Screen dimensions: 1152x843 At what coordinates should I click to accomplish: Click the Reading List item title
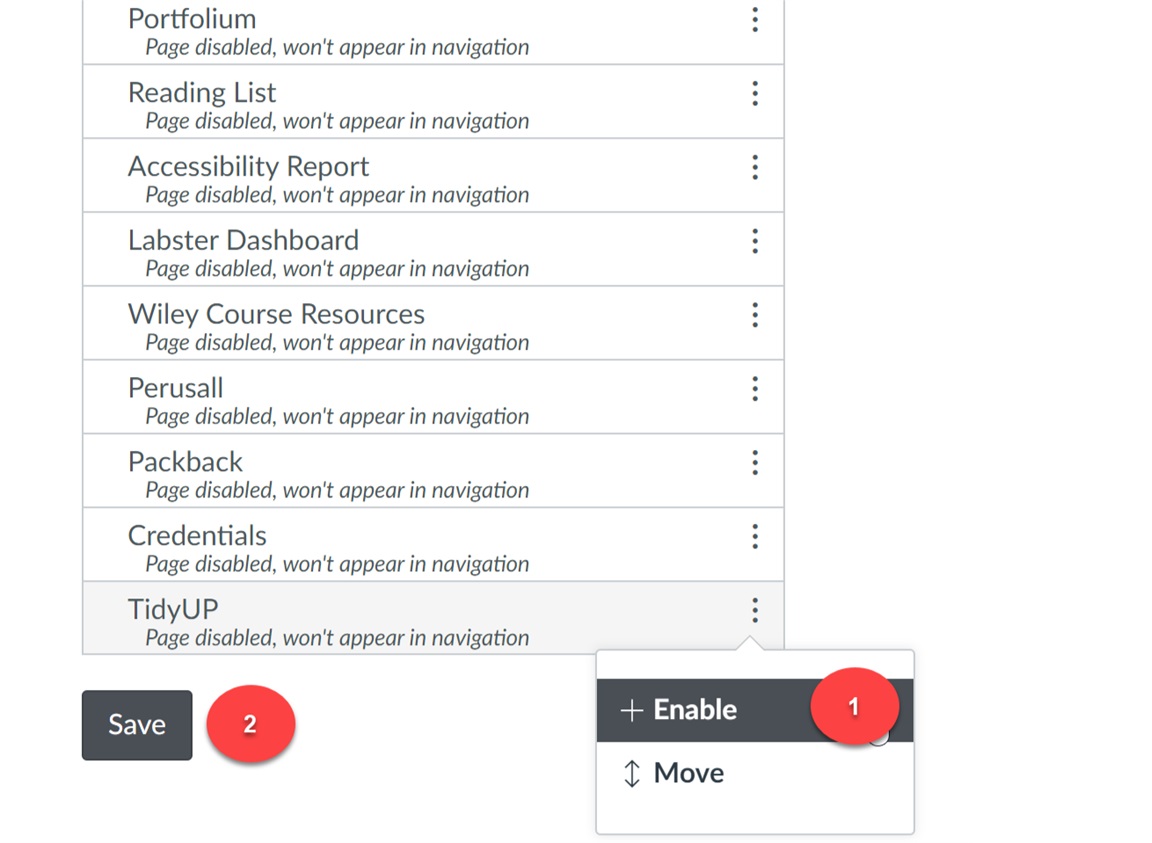(x=202, y=93)
